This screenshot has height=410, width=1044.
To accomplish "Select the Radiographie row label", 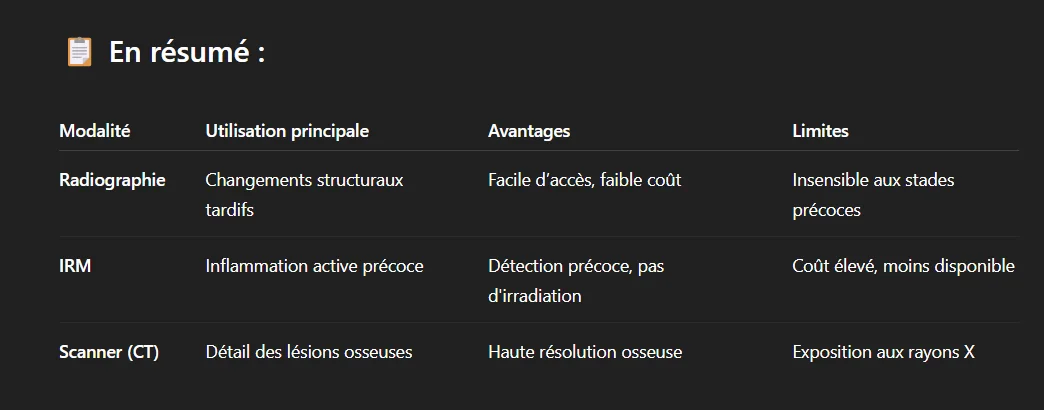I will click(x=112, y=180).
